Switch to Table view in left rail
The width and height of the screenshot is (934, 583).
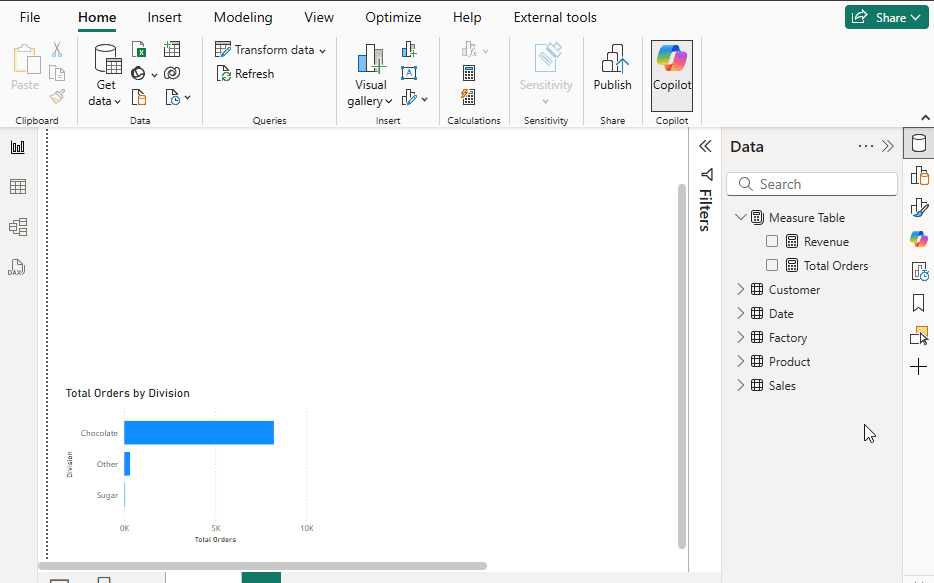(18, 187)
